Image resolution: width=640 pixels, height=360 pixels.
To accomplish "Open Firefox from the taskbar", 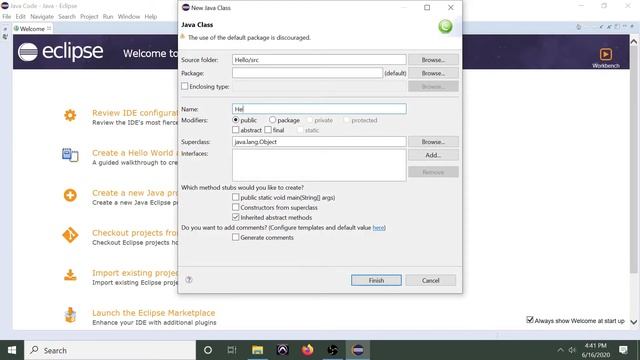I will [x=308, y=350].
